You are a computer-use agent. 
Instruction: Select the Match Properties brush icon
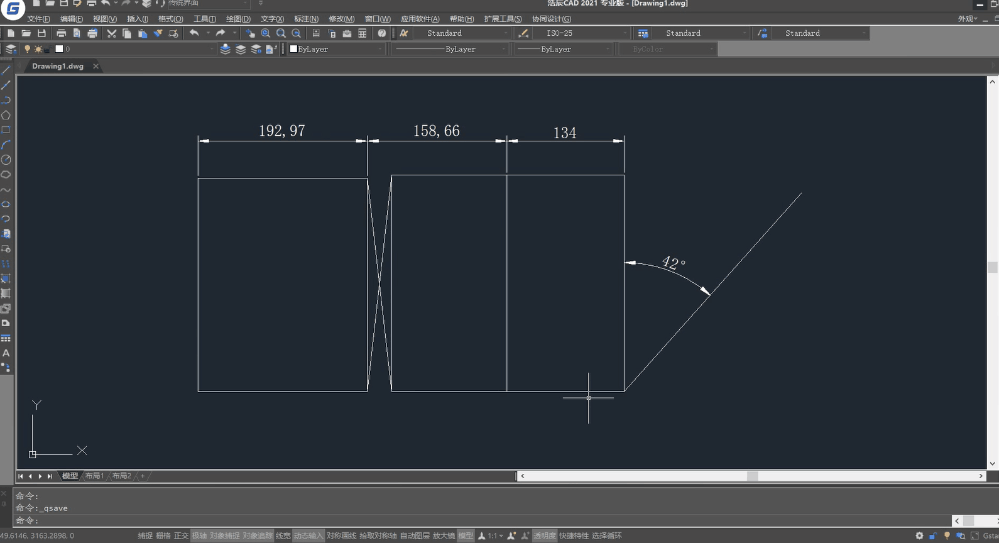(x=157, y=33)
